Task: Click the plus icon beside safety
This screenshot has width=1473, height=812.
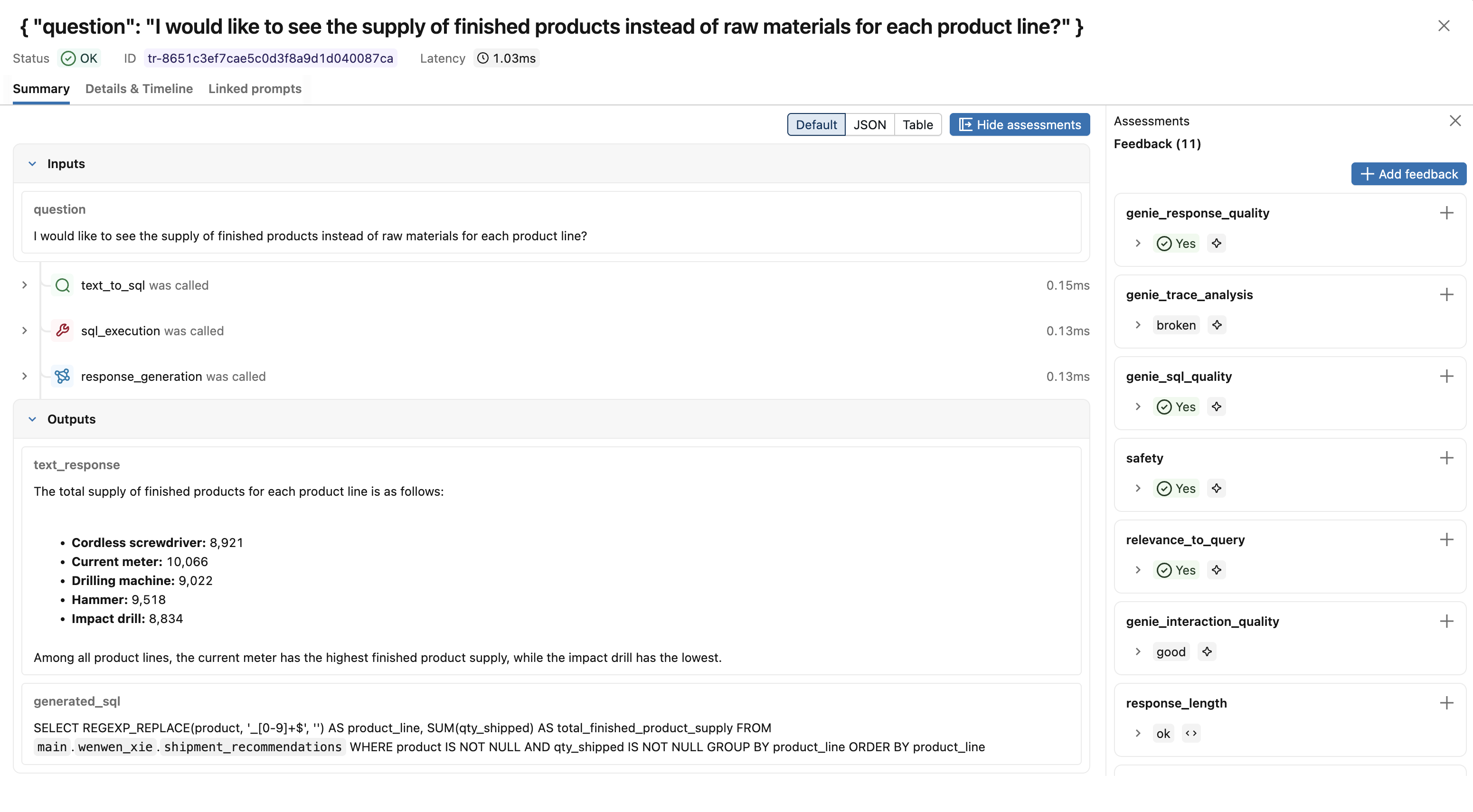Action: pyautogui.click(x=1446, y=457)
